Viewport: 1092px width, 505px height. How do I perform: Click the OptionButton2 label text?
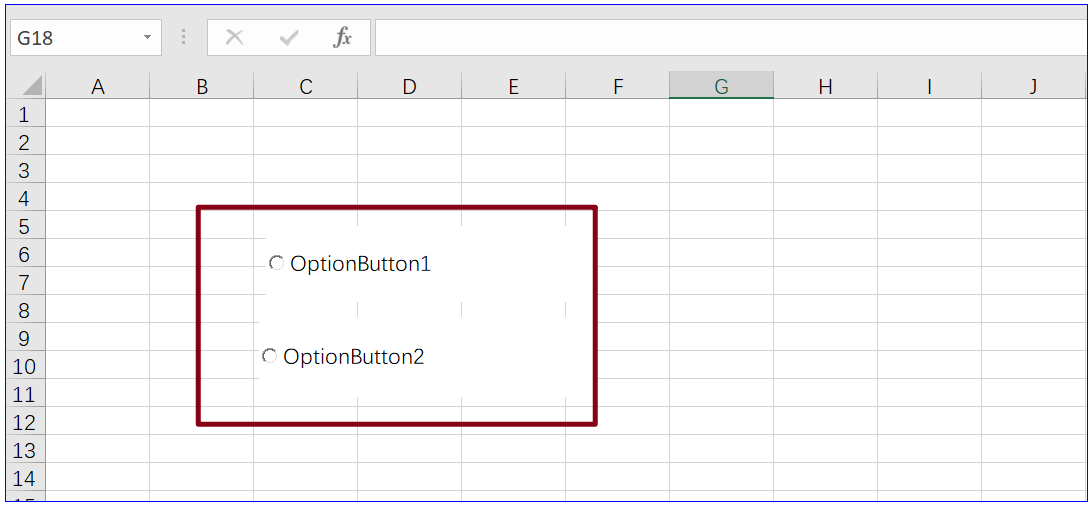(x=354, y=357)
